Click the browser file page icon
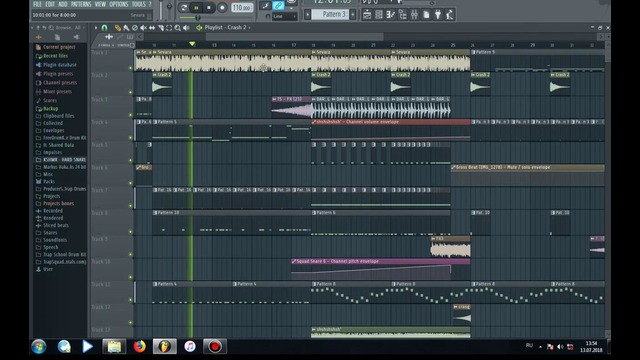This screenshot has width=640, height=360. [57, 37]
